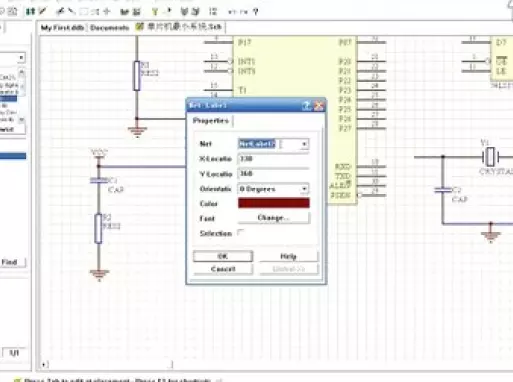Click the question-mark help icon in the Net Label title bar
Screen dimensions: 513x382
(x=307, y=106)
